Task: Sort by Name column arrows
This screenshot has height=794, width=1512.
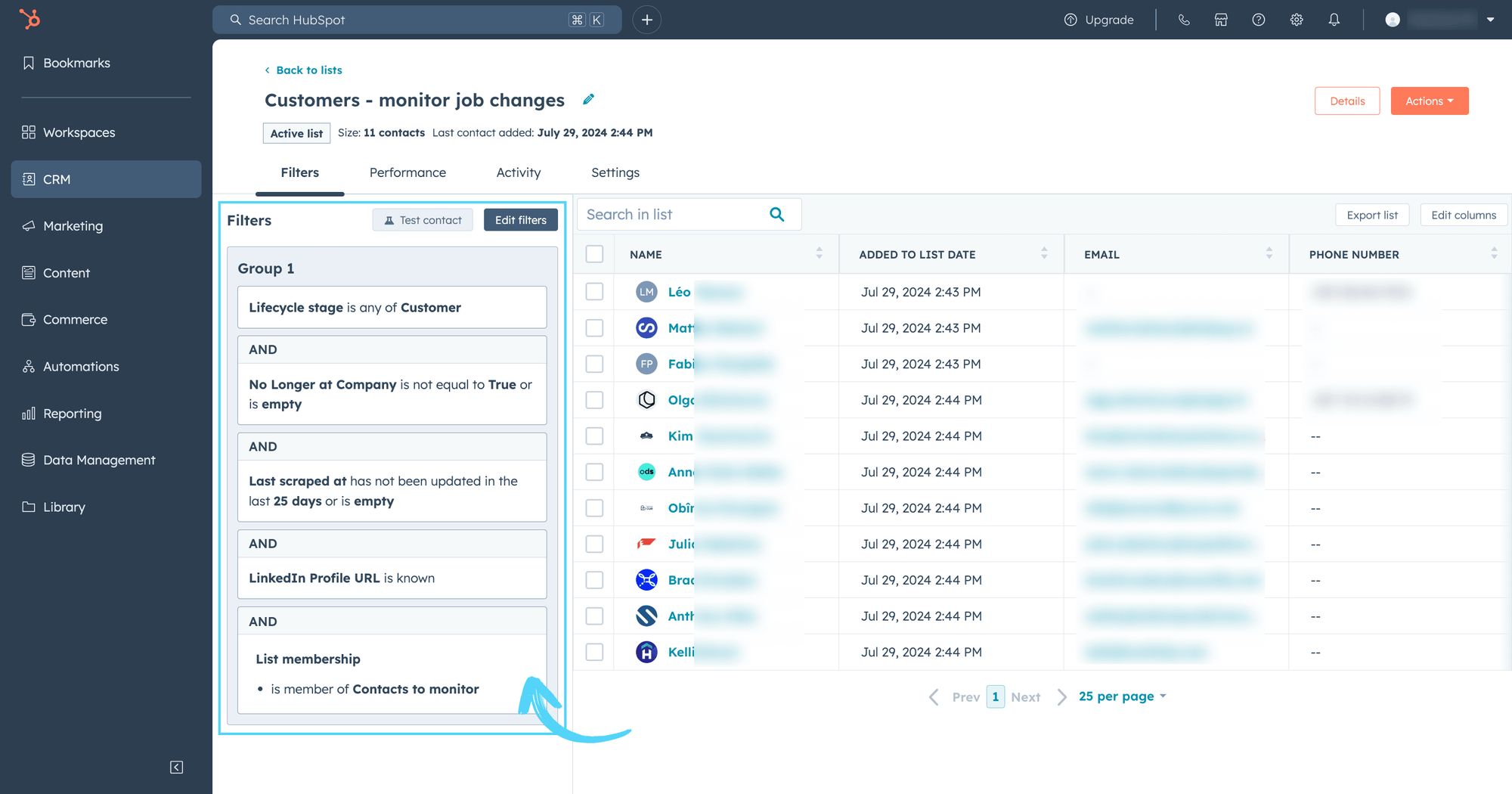Action: (x=819, y=253)
